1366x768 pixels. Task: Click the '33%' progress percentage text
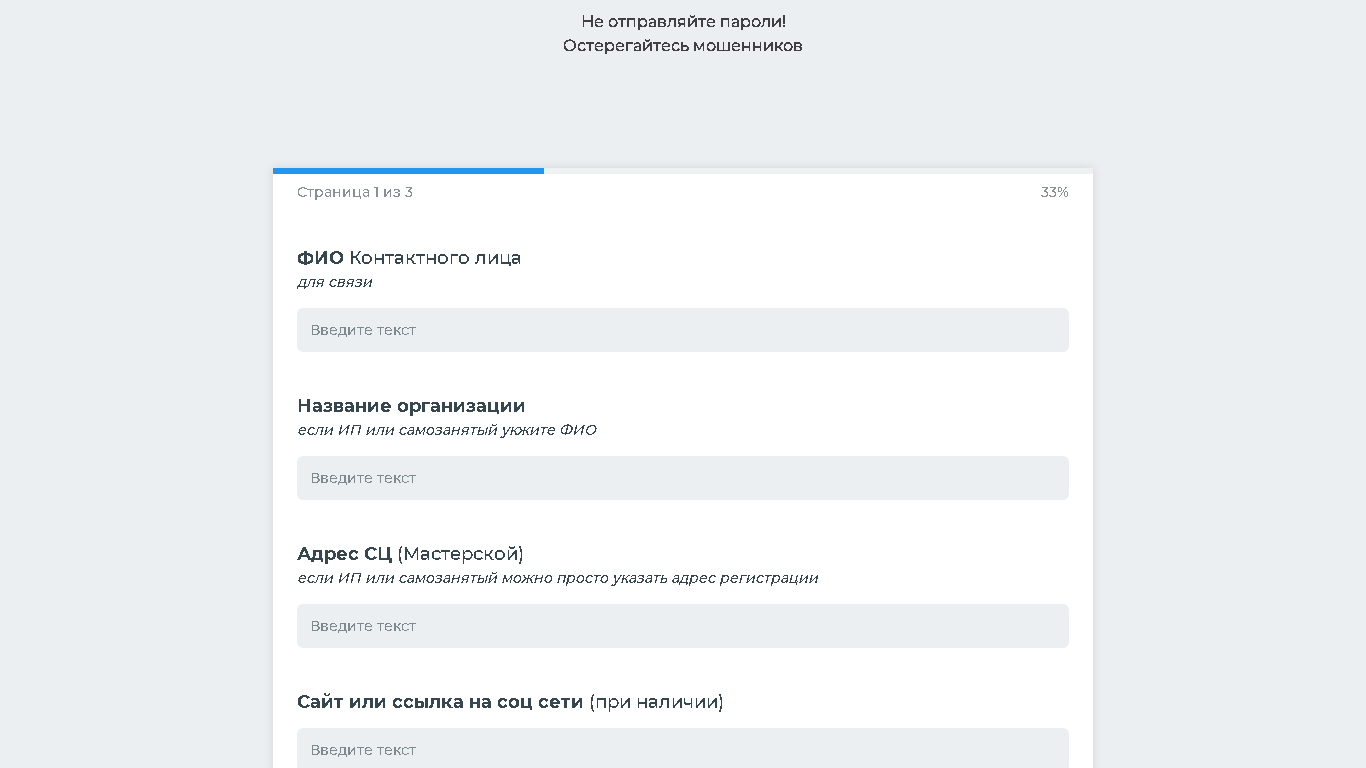point(1054,192)
